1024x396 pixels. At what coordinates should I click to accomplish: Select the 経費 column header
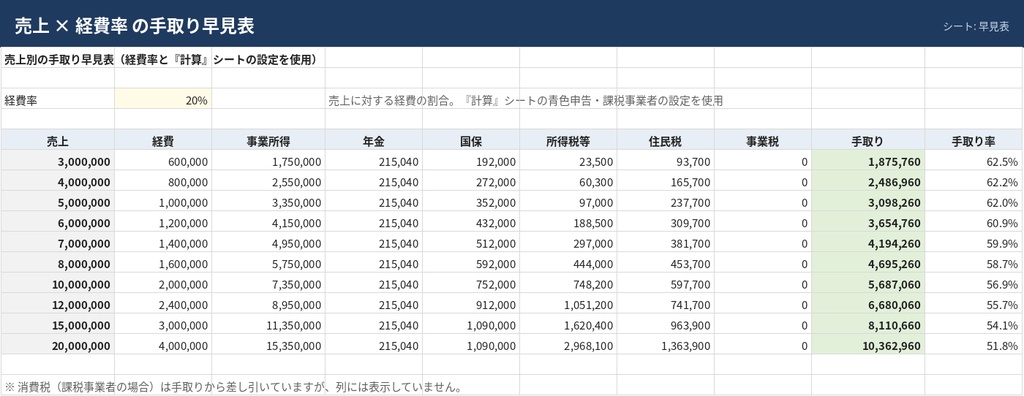[163, 140]
